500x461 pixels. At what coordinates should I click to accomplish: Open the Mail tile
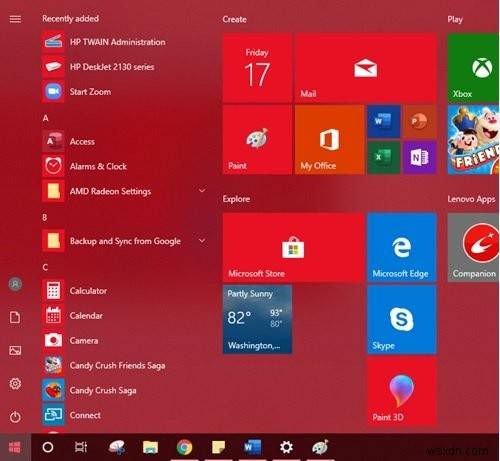366,68
